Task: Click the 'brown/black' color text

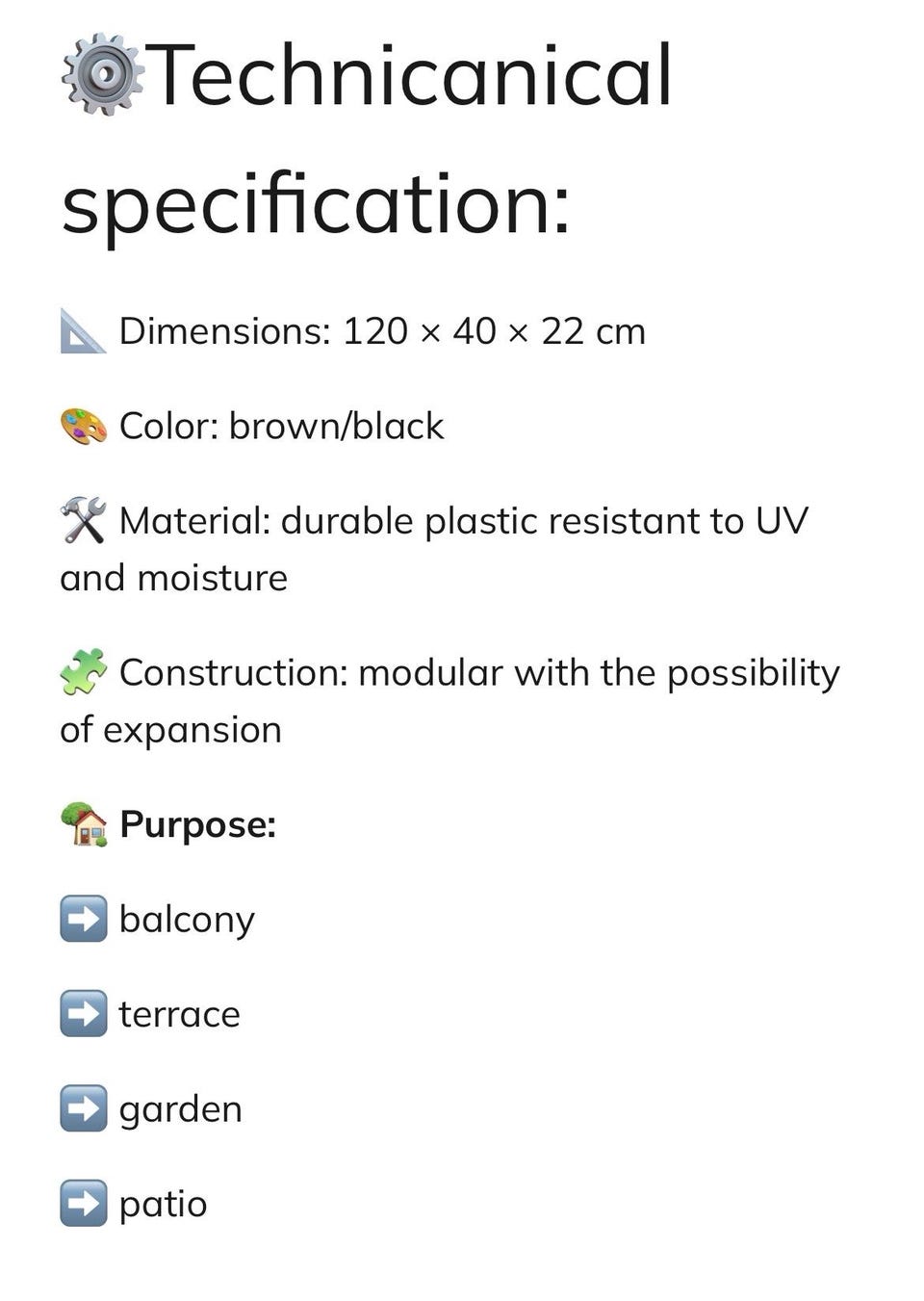Action: 336,426
